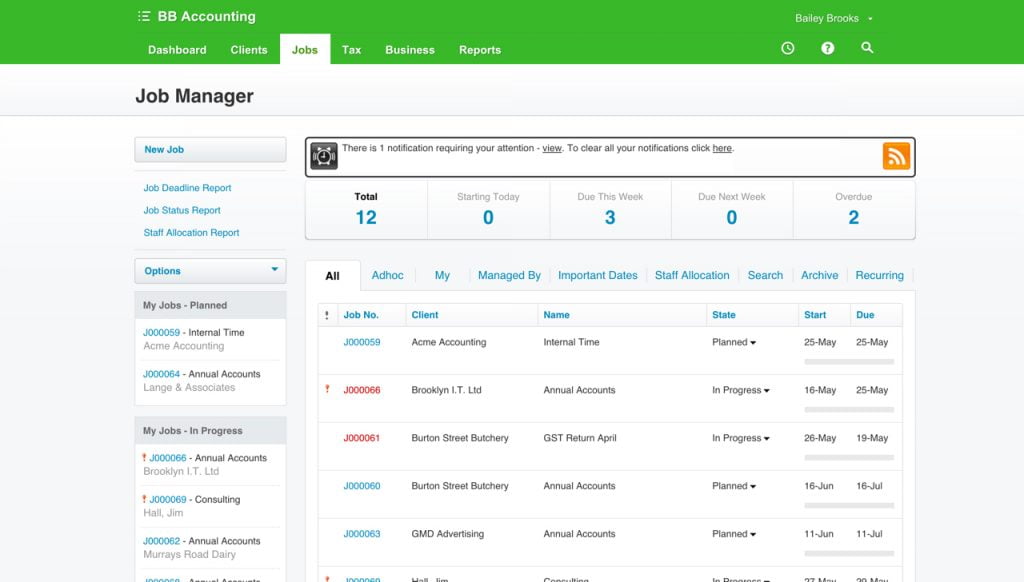The width and height of the screenshot is (1024, 582).
Task: Open the Job Deadline Report
Action: (190, 188)
